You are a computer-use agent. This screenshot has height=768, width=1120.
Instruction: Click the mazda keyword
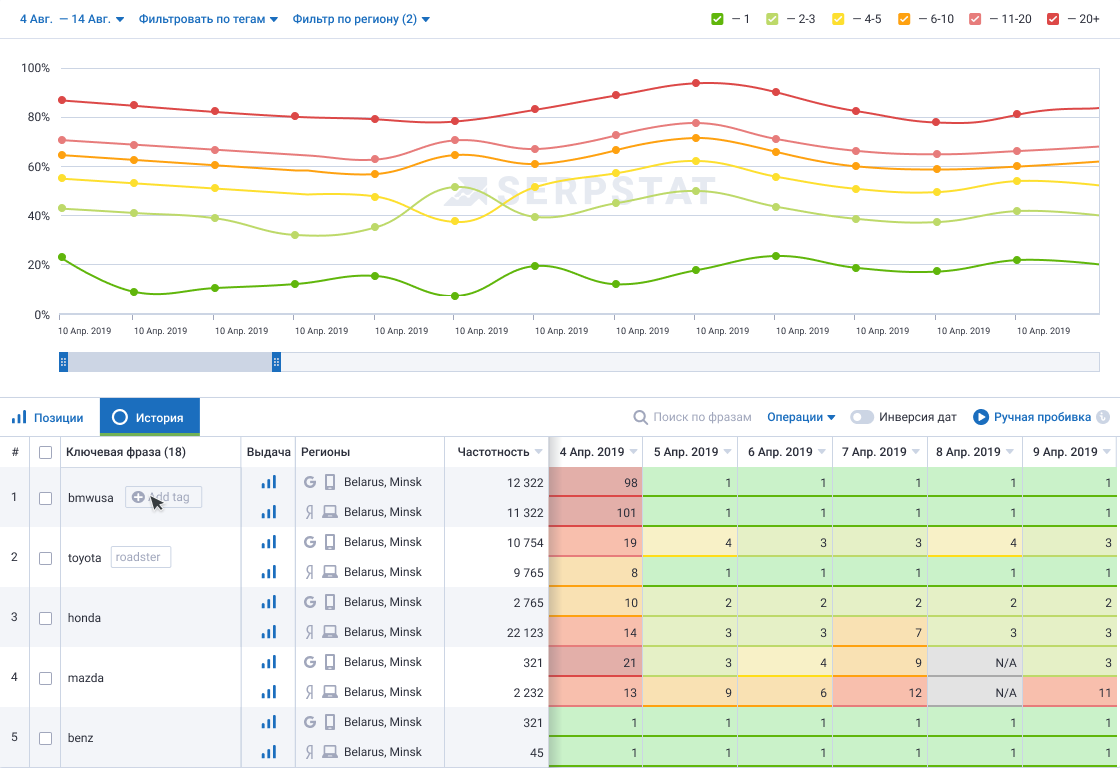(86, 678)
